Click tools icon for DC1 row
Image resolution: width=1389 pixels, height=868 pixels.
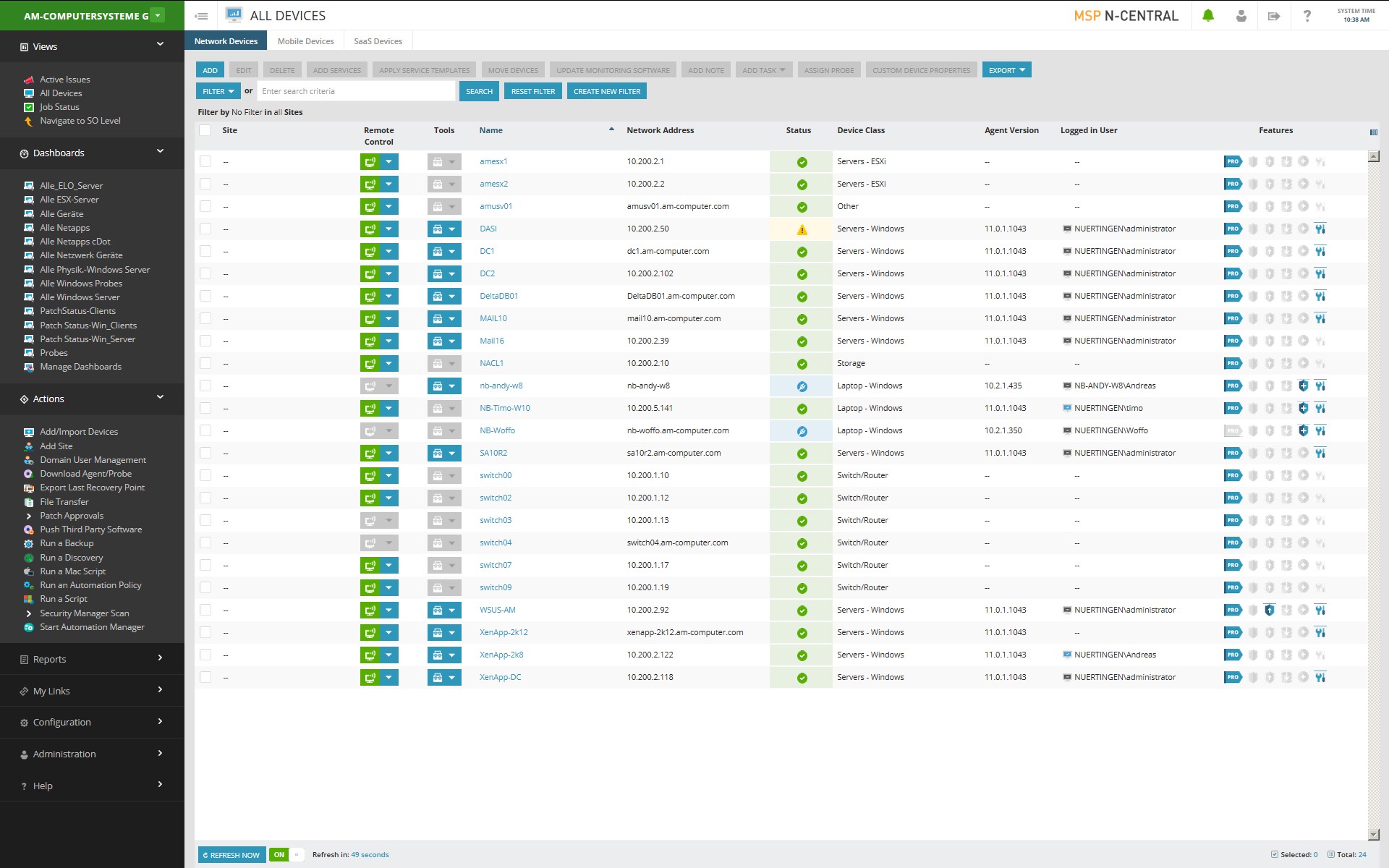click(x=437, y=252)
